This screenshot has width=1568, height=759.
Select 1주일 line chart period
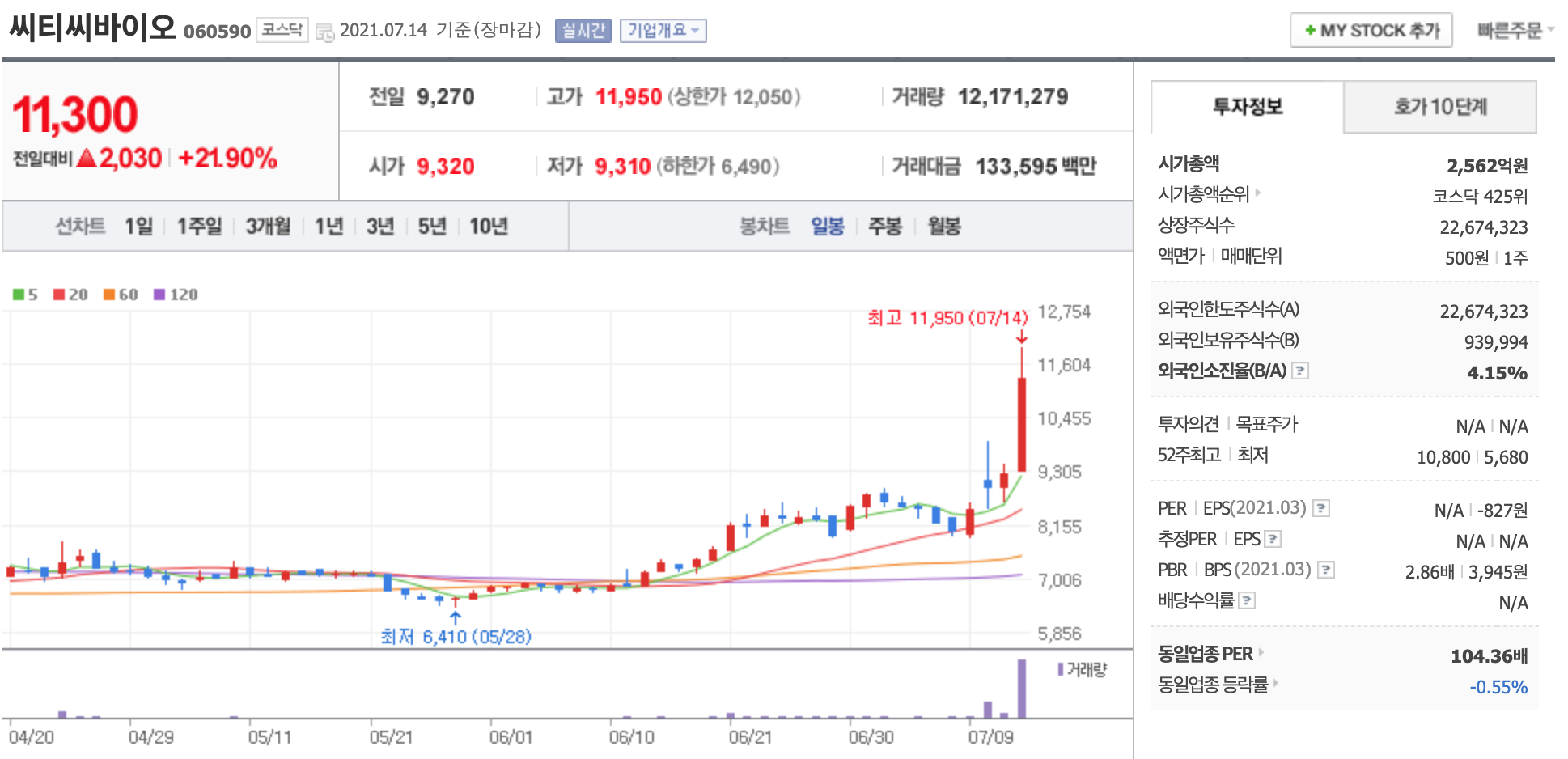199,226
